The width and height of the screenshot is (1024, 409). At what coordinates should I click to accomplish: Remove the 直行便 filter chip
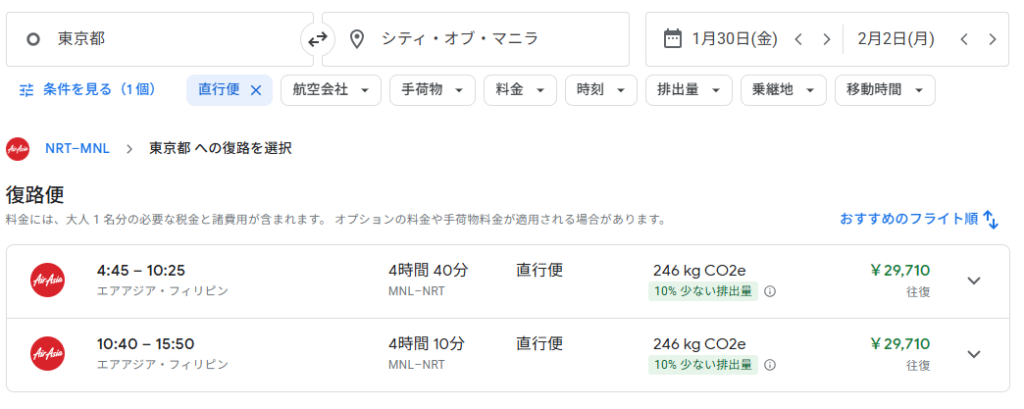tap(255, 90)
